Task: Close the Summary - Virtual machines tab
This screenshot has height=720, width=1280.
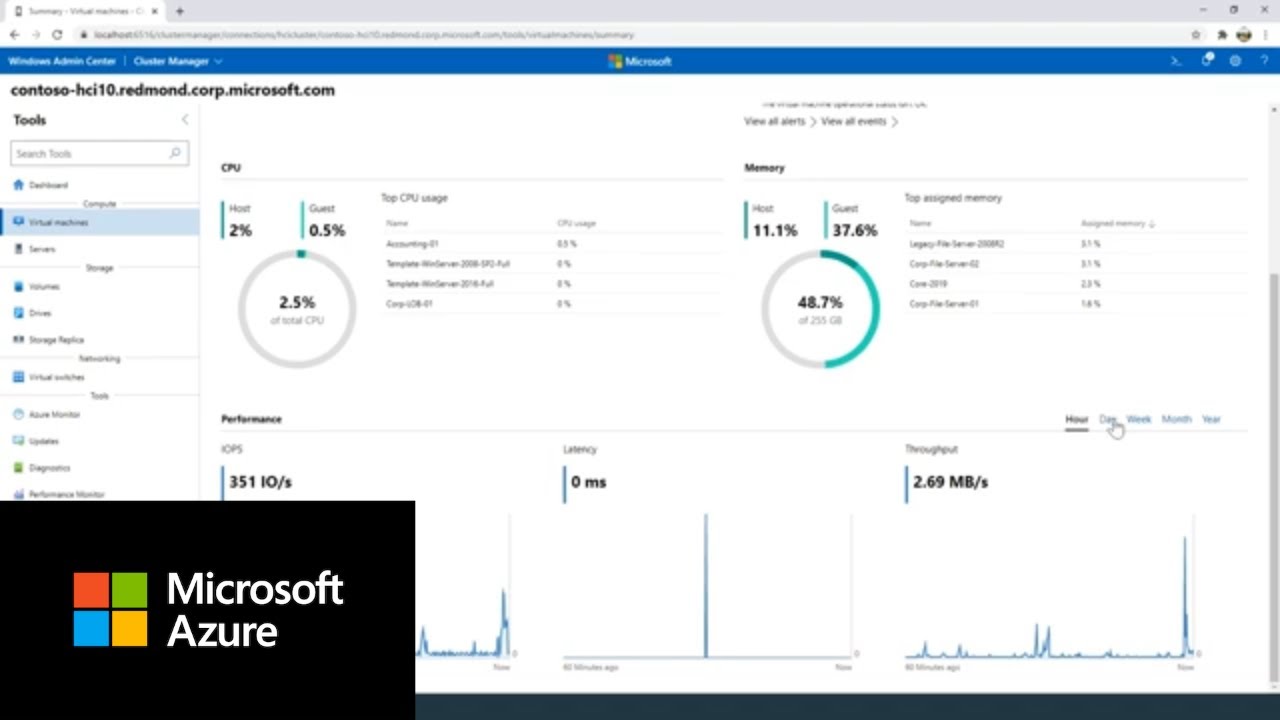Action: coord(155,11)
